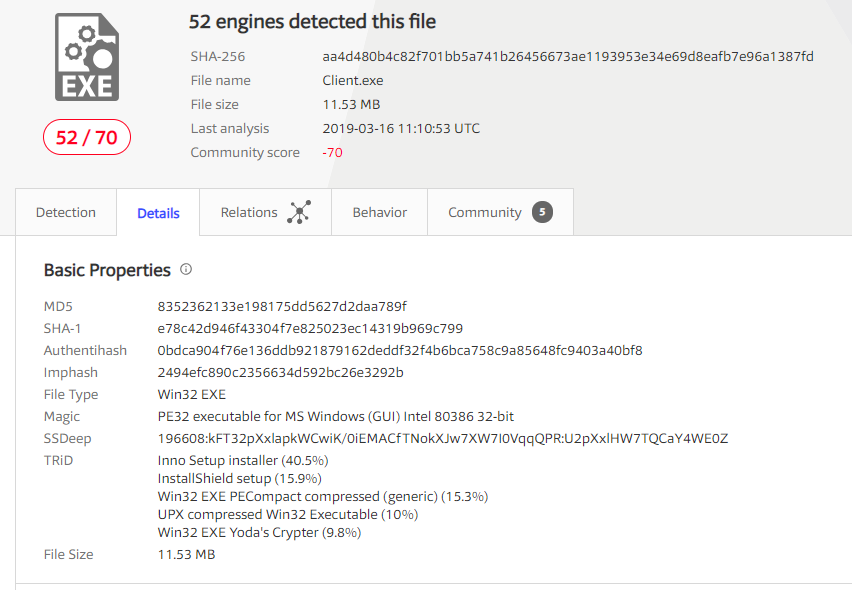The height and width of the screenshot is (590, 852).
Task: Switch to the Detection tab
Action: click(x=66, y=212)
